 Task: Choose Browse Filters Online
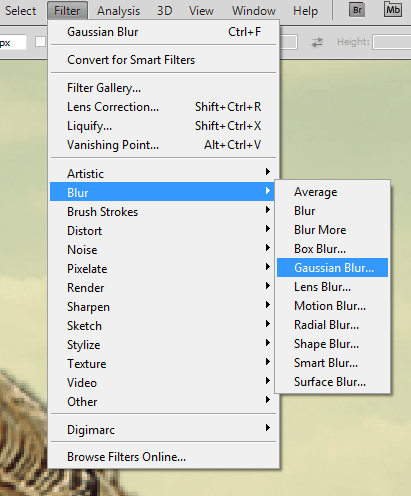coord(163,457)
